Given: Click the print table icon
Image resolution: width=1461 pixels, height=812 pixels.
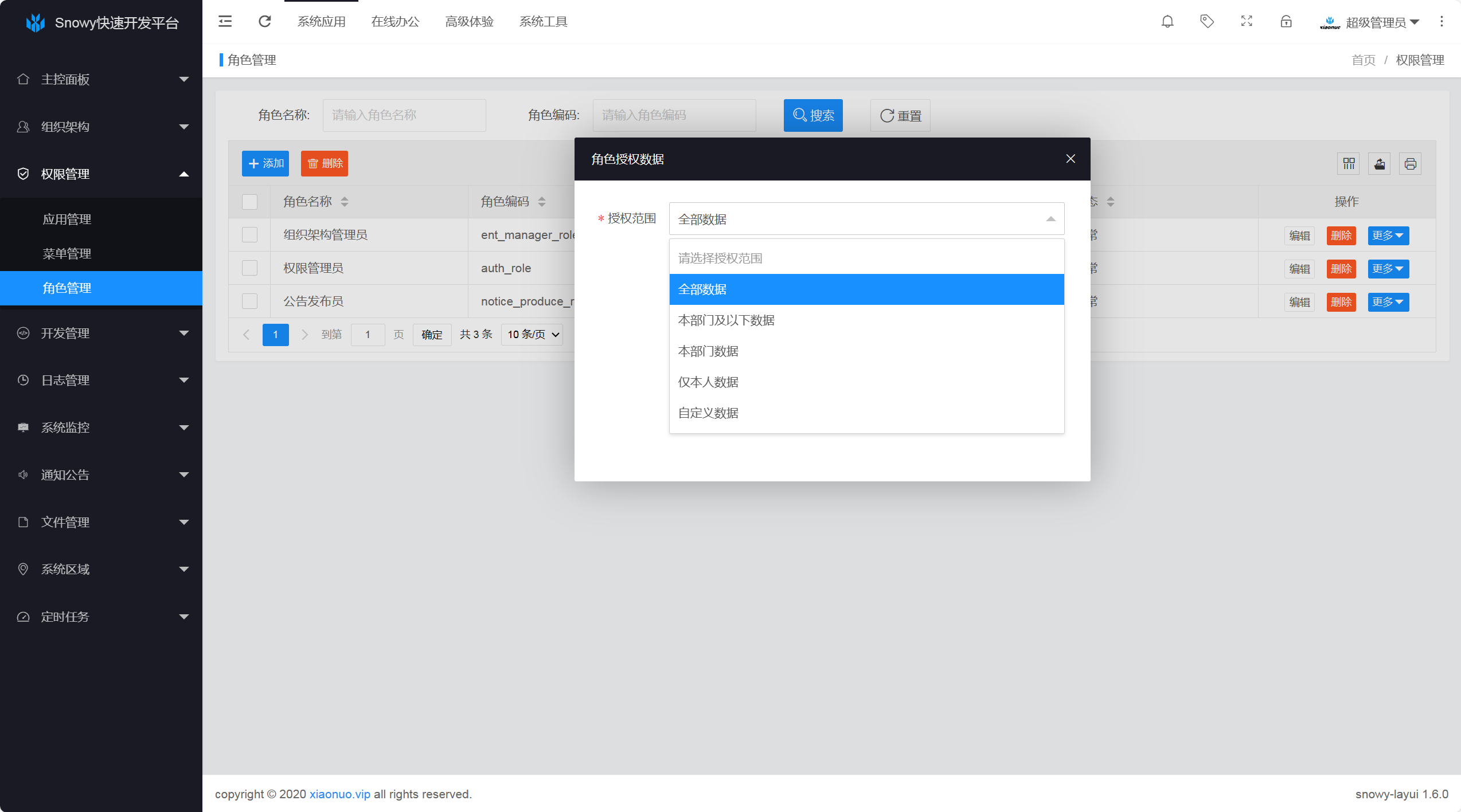Looking at the screenshot, I should coord(1411,164).
